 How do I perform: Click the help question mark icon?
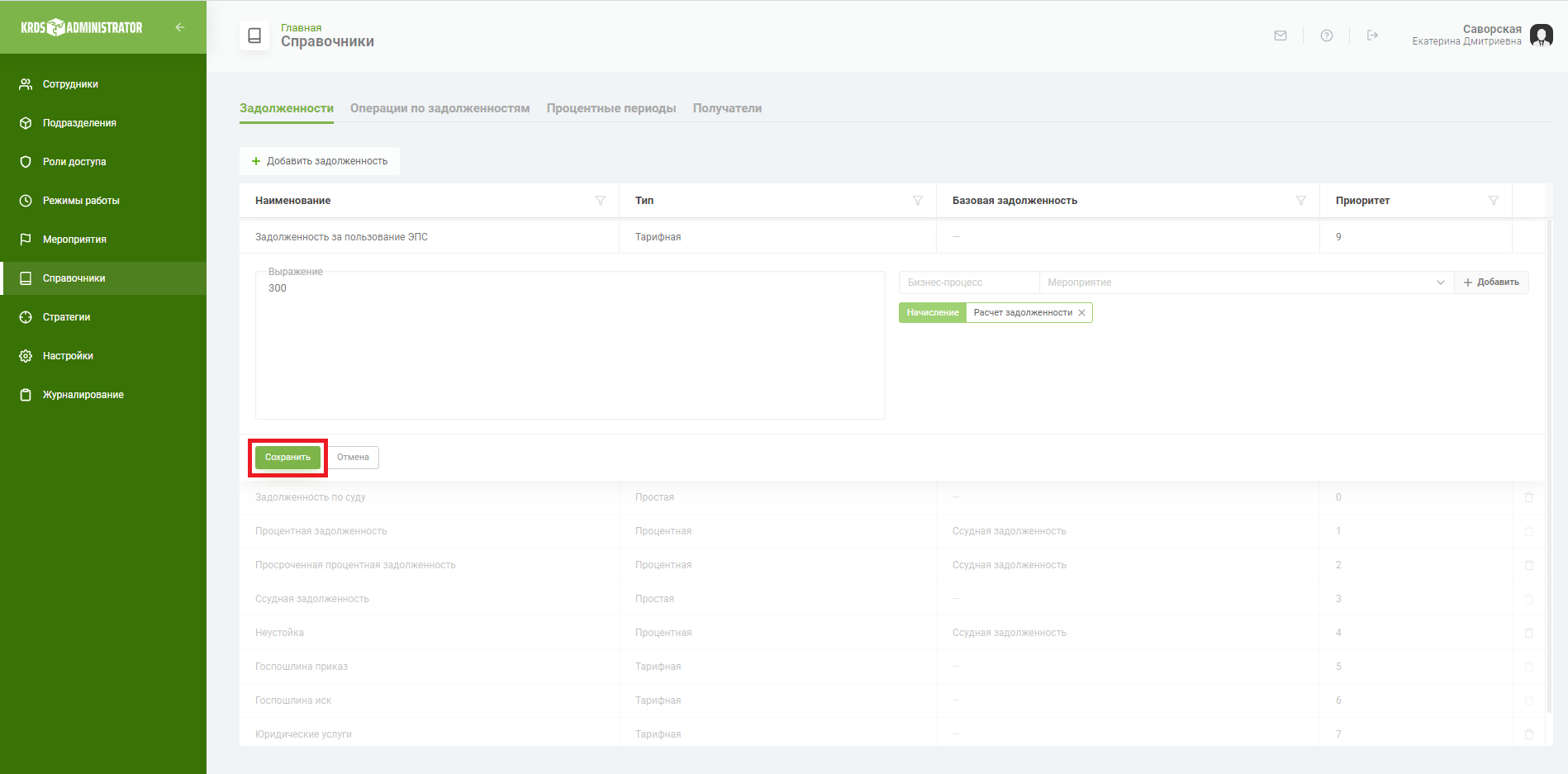tap(1327, 36)
